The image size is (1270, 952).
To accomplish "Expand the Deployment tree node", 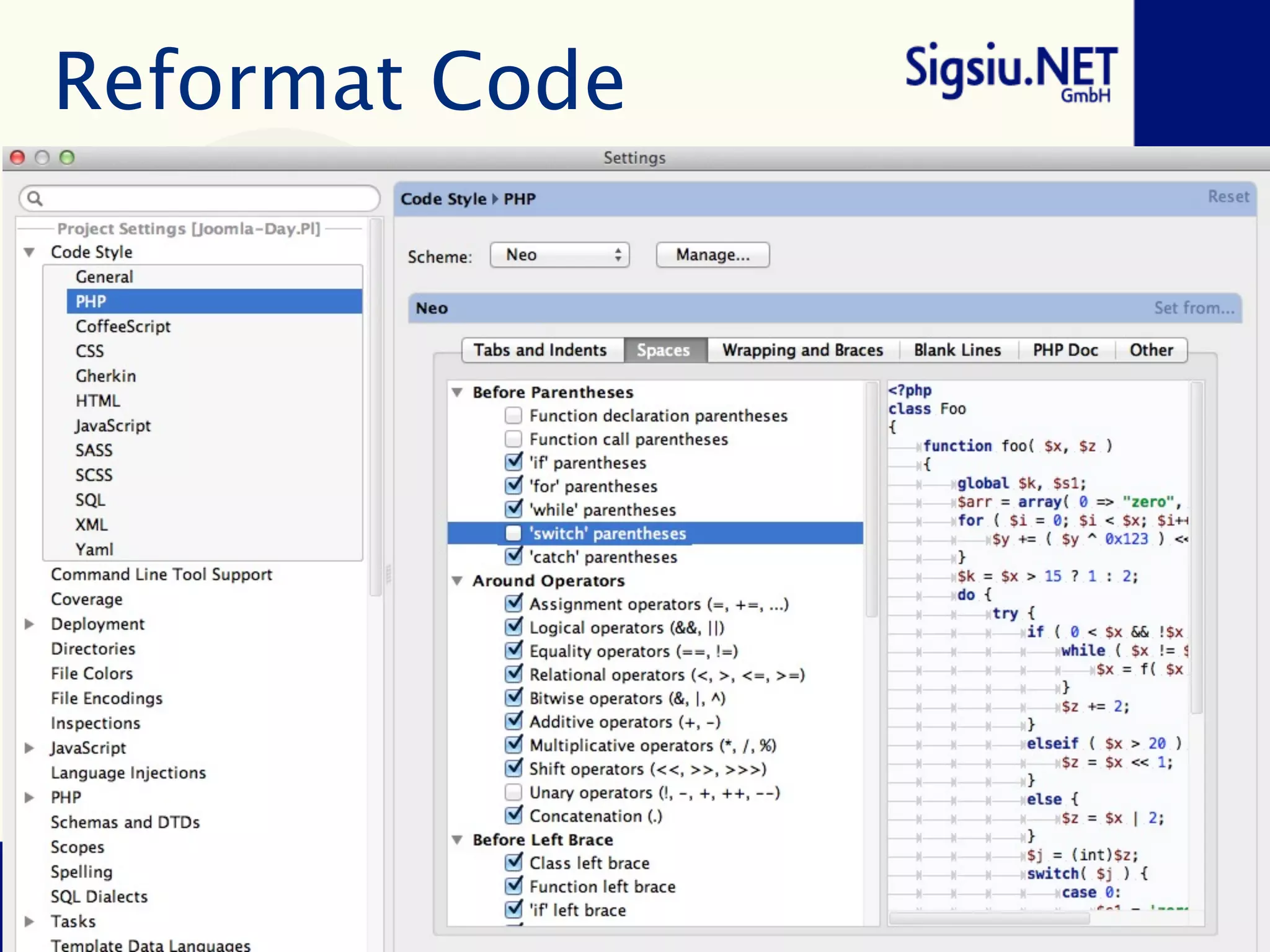I will pyautogui.click(x=29, y=624).
